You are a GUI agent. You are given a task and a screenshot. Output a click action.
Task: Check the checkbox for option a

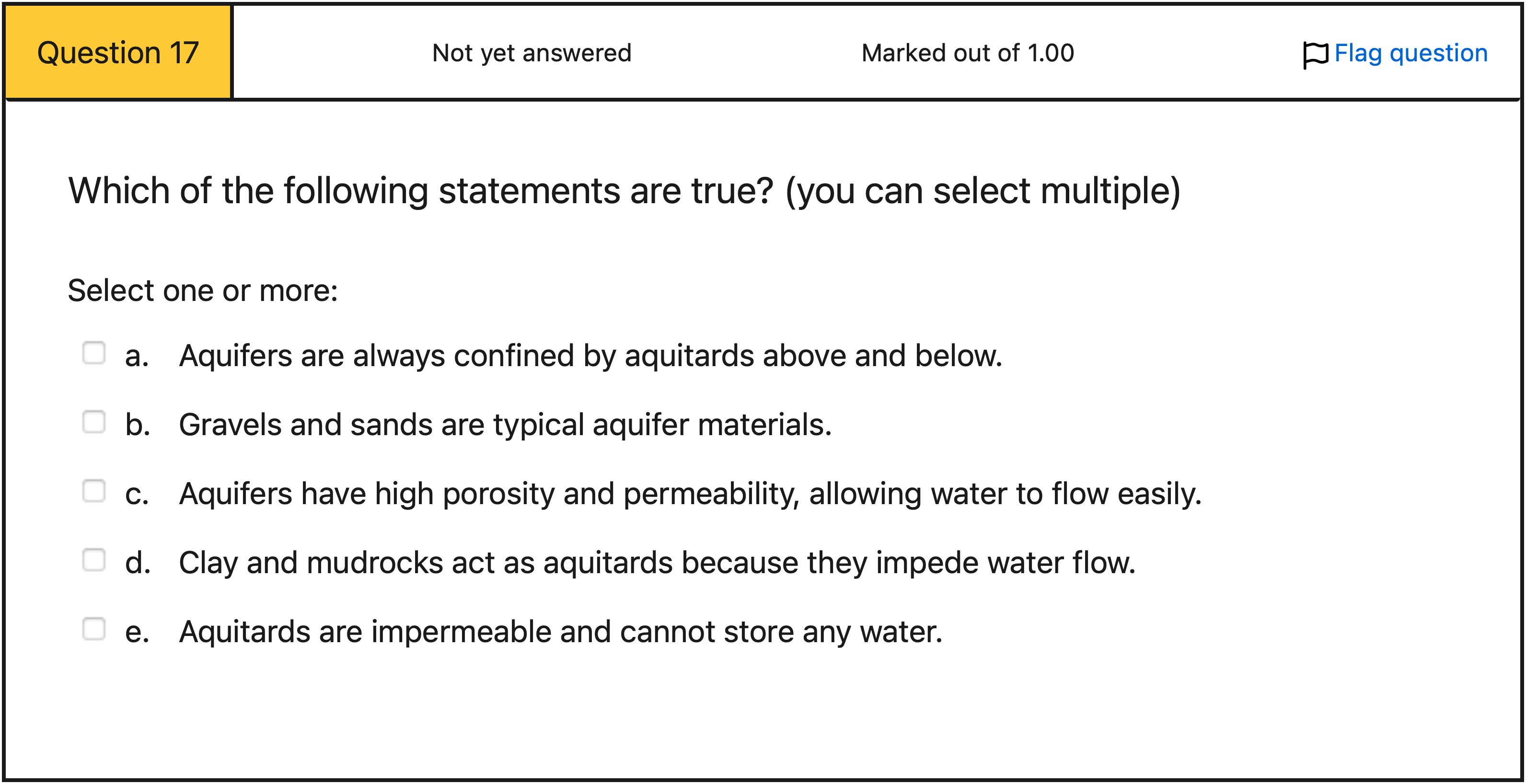pyautogui.click(x=93, y=354)
